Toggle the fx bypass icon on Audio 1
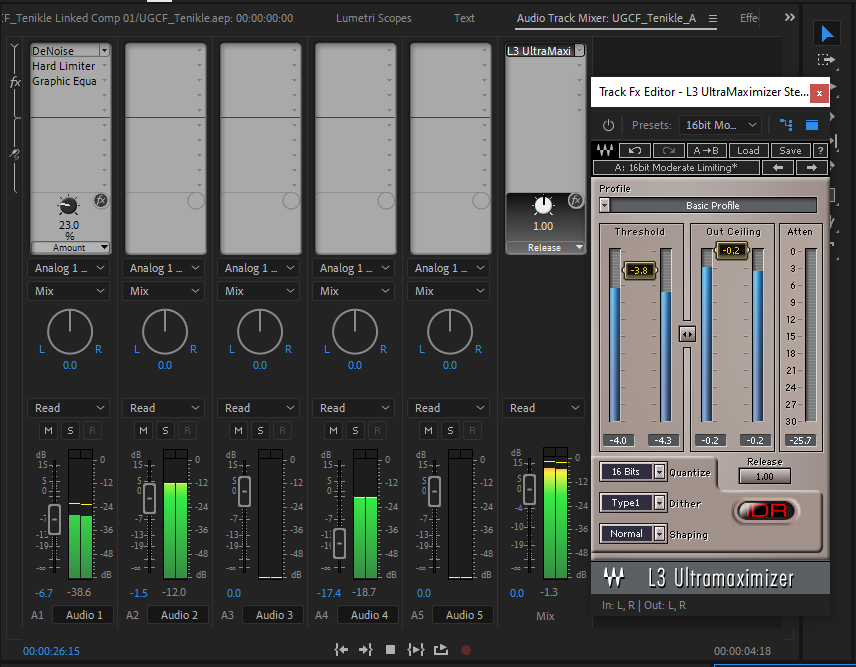The width and height of the screenshot is (856, 667). pyautogui.click(x=101, y=200)
